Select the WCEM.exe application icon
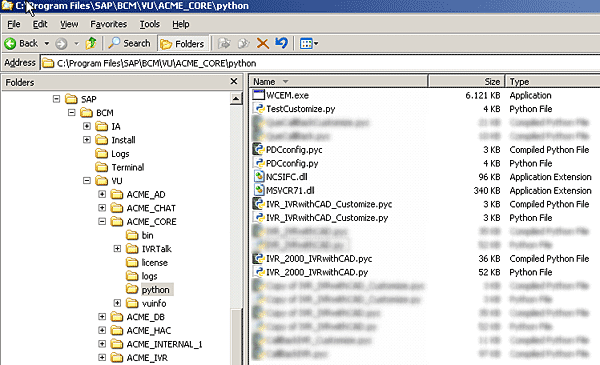The image size is (600, 365). coord(259,95)
